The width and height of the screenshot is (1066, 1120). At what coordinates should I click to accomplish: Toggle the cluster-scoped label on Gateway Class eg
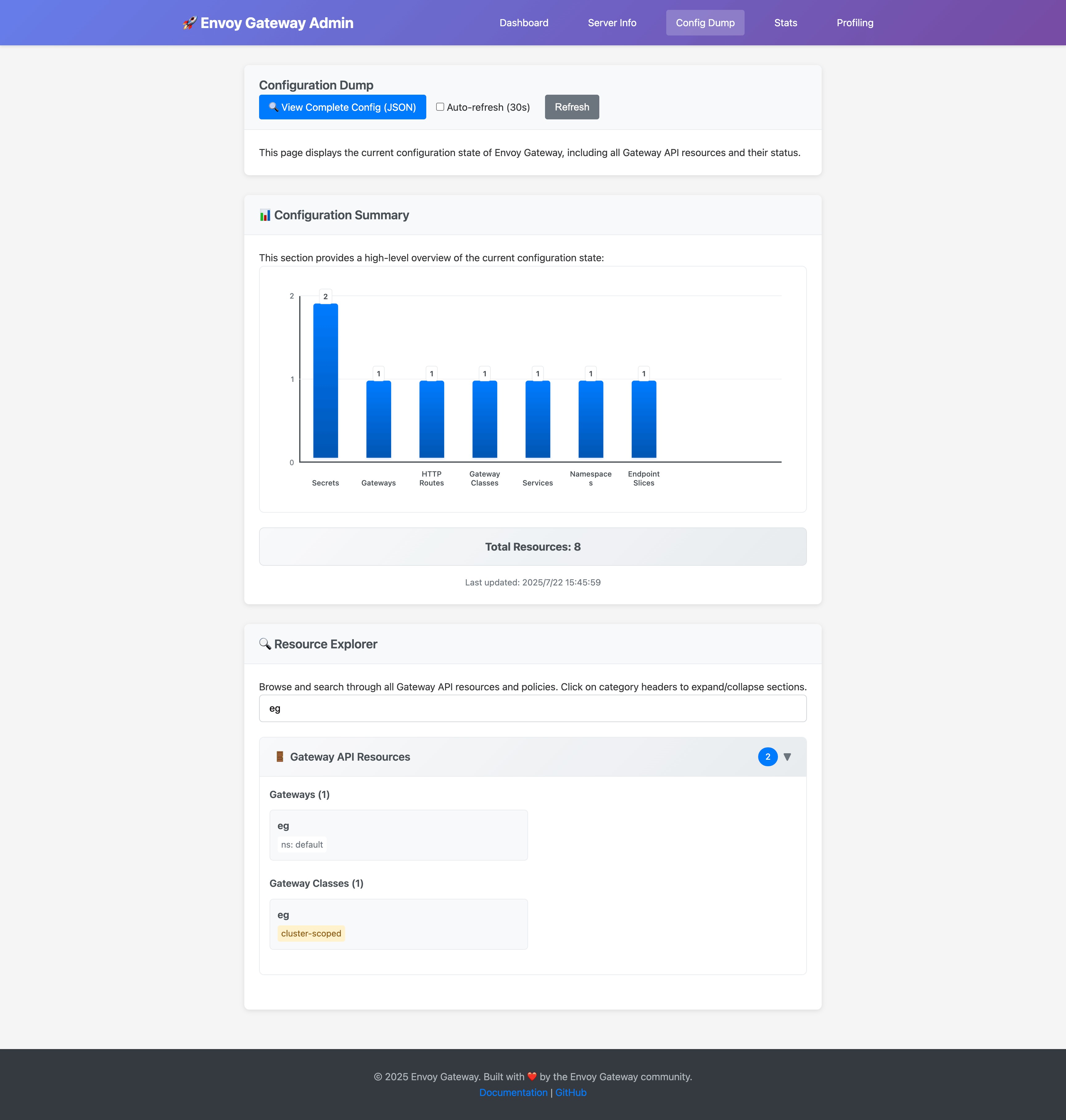point(311,934)
